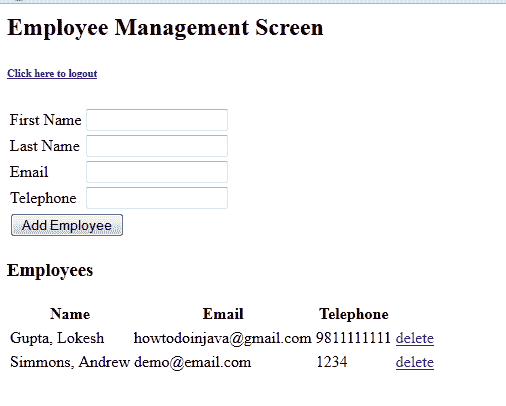Click the 'Email' form label
506x406 pixels.
tap(29, 172)
